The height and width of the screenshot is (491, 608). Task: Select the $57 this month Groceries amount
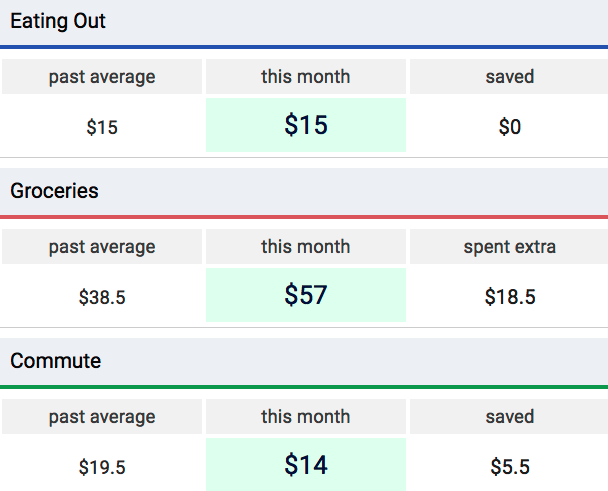(x=306, y=296)
